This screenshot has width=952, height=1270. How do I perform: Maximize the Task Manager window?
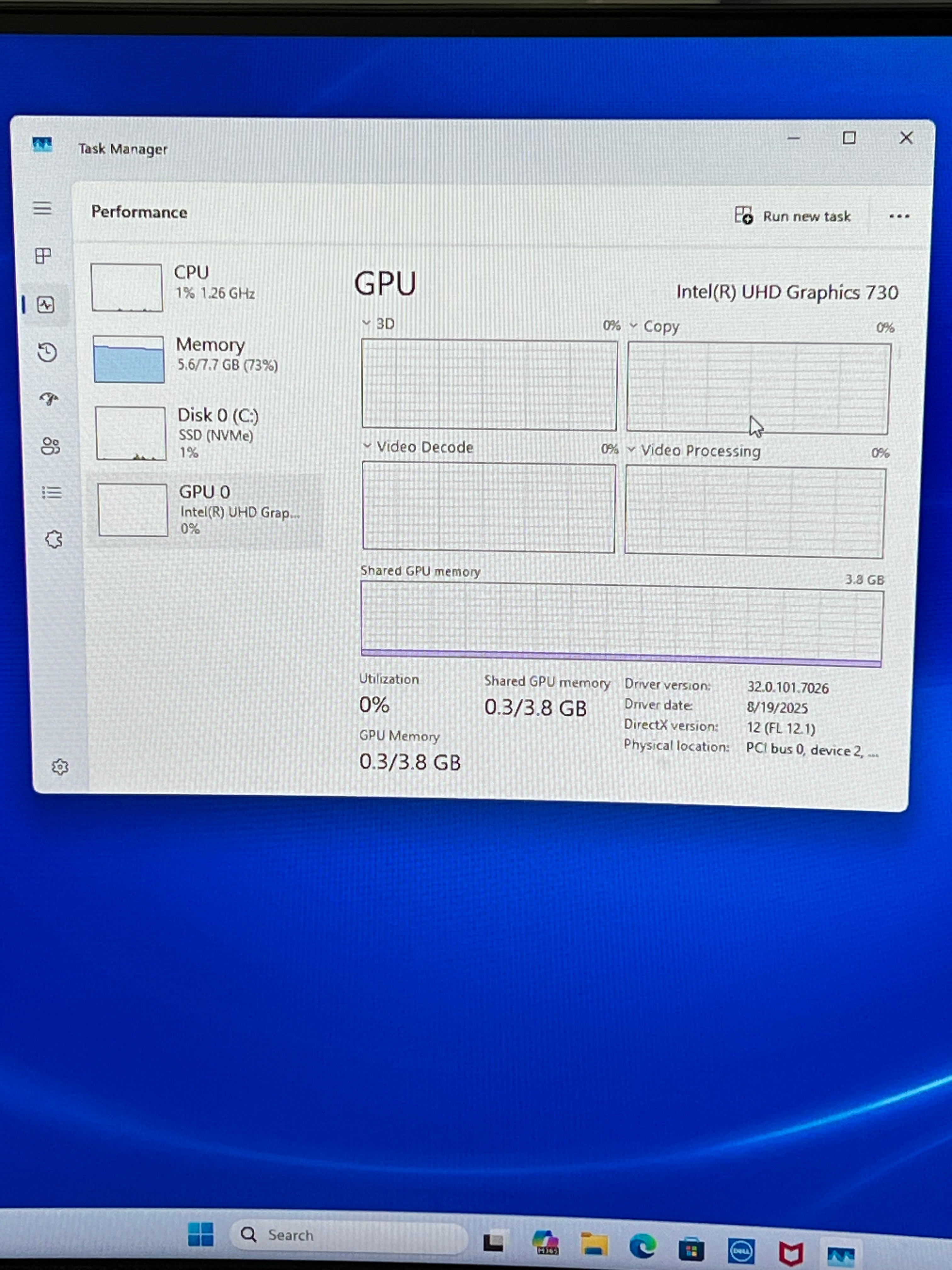(x=849, y=138)
